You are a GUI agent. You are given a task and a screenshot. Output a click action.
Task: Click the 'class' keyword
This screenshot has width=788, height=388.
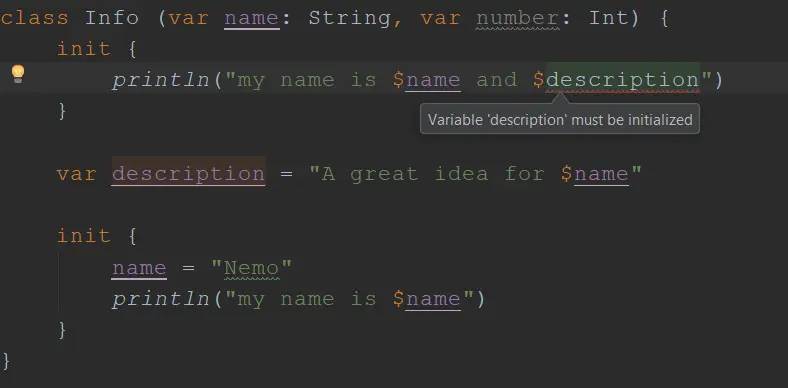pyautogui.click(x=35, y=18)
